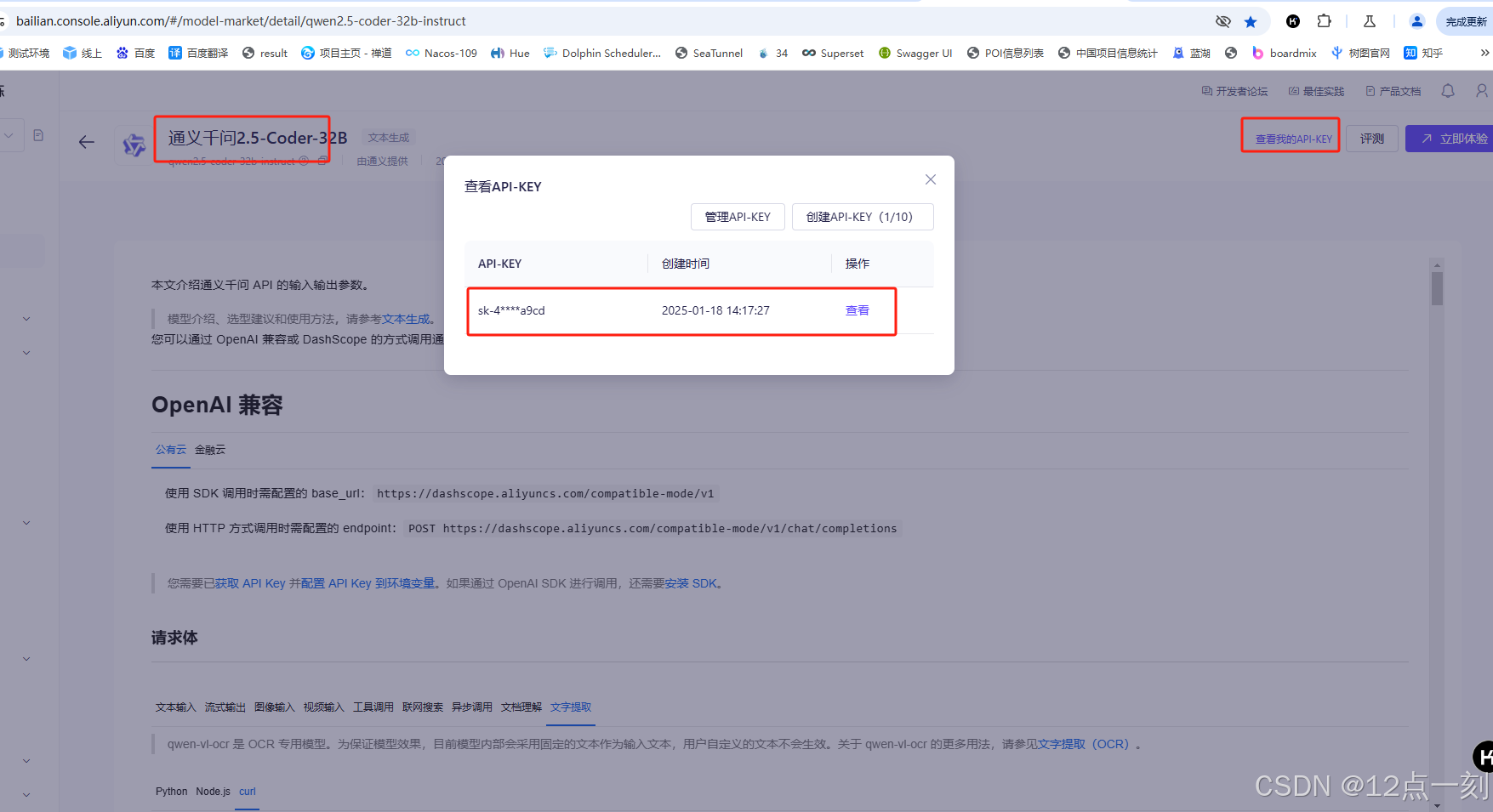Screen dimensions: 1493x812
Task: Open the 知乎 bookmark
Action: pos(1423,53)
